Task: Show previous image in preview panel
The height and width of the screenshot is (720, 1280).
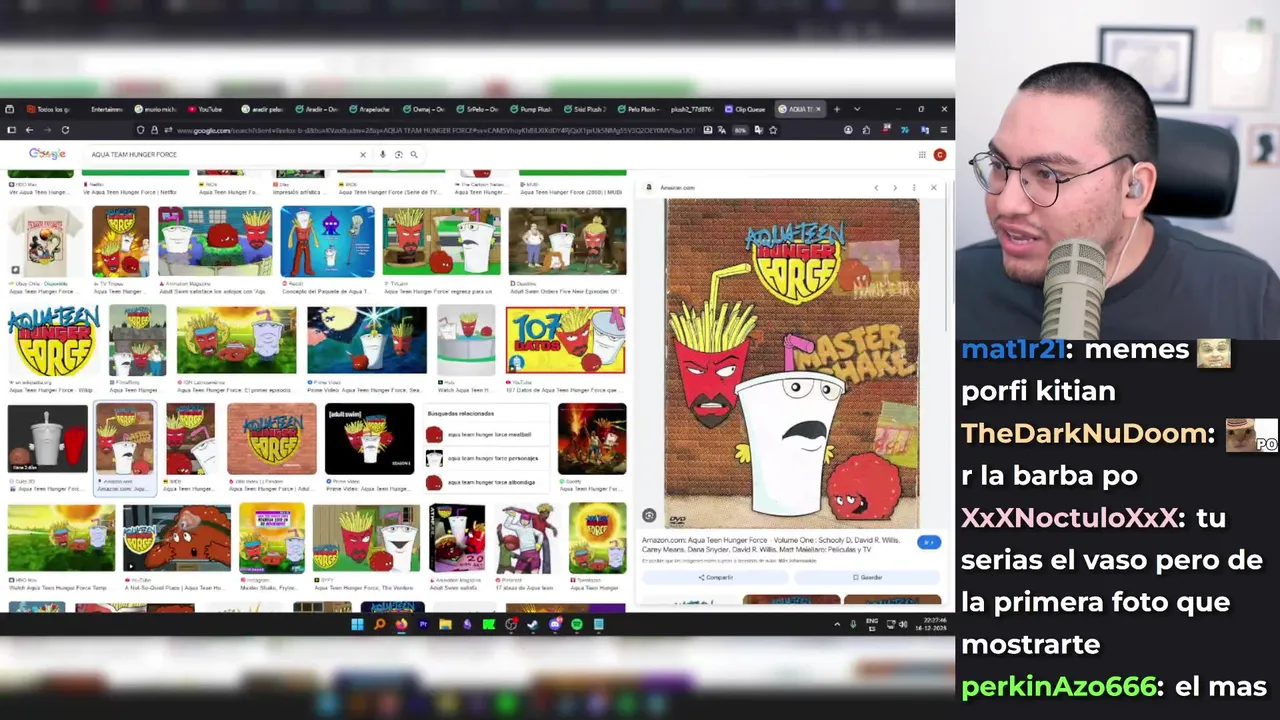Action: [876, 188]
